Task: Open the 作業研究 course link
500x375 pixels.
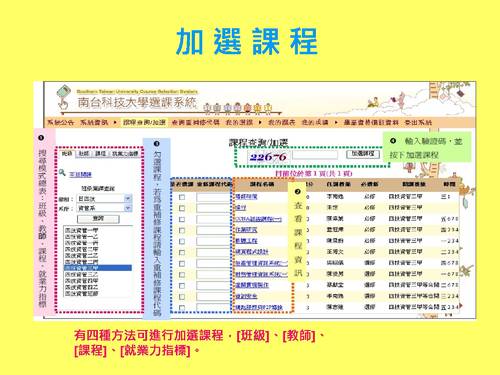Action: pos(246,230)
